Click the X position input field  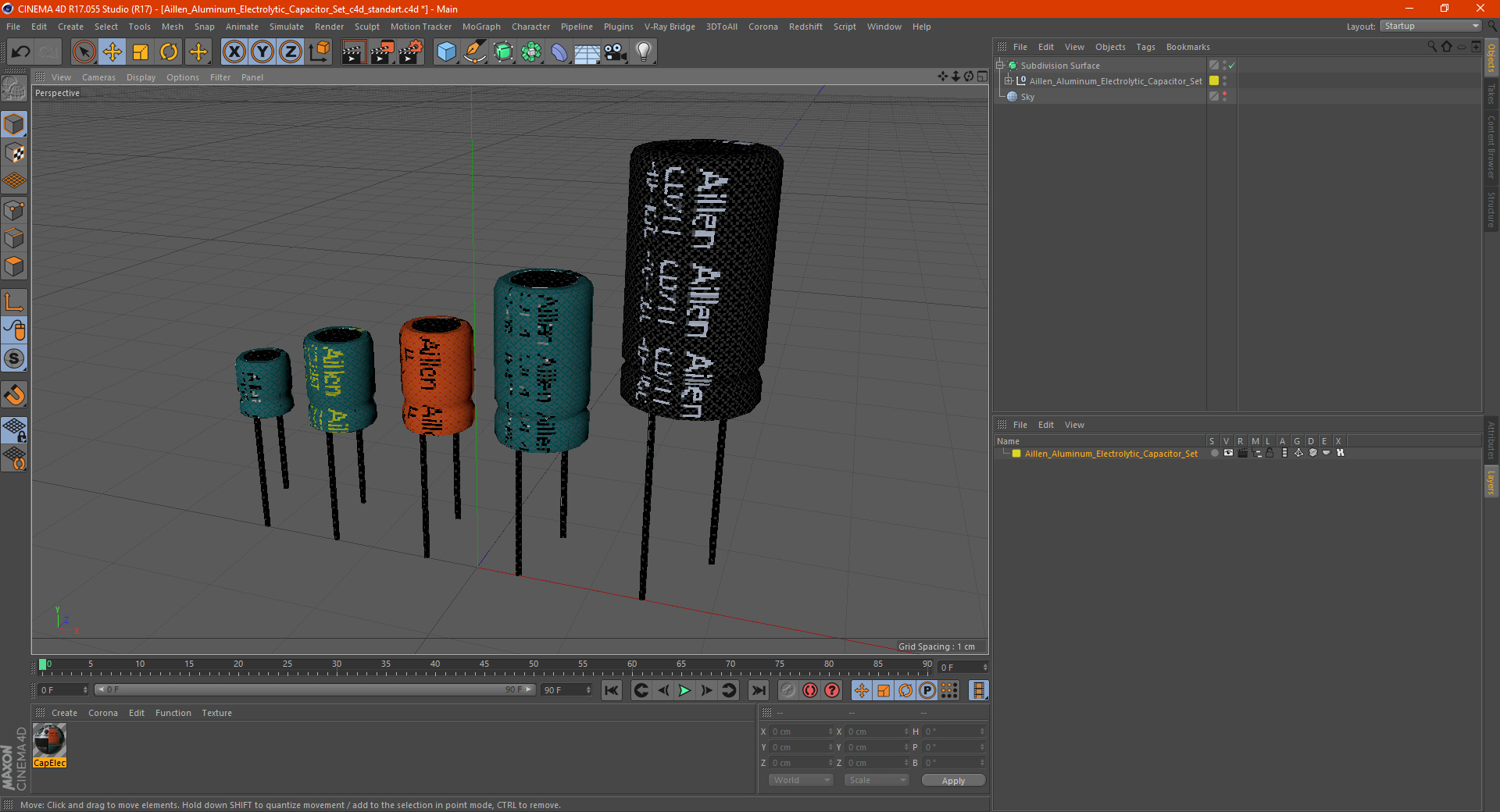click(x=799, y=732)
